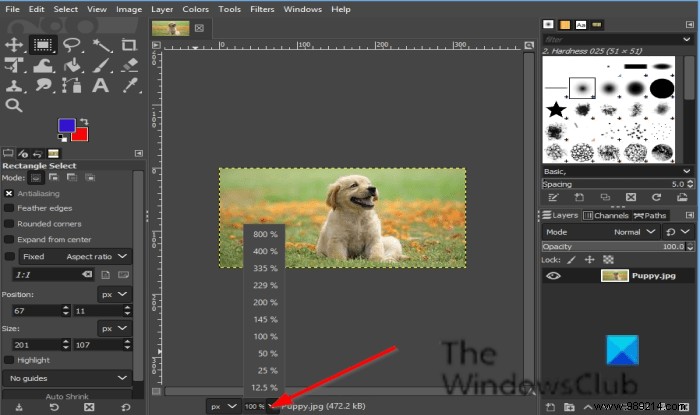Select the Text tool
Viewport: 700px width, 415px height.
(100, 85)
